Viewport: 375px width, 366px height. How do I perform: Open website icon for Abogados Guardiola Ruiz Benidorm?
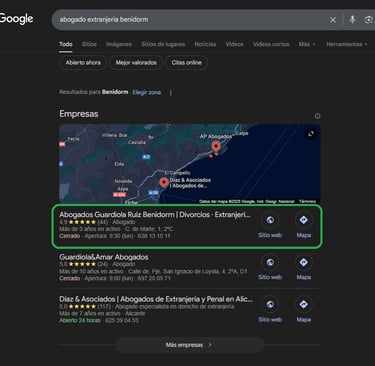[270, 220]
